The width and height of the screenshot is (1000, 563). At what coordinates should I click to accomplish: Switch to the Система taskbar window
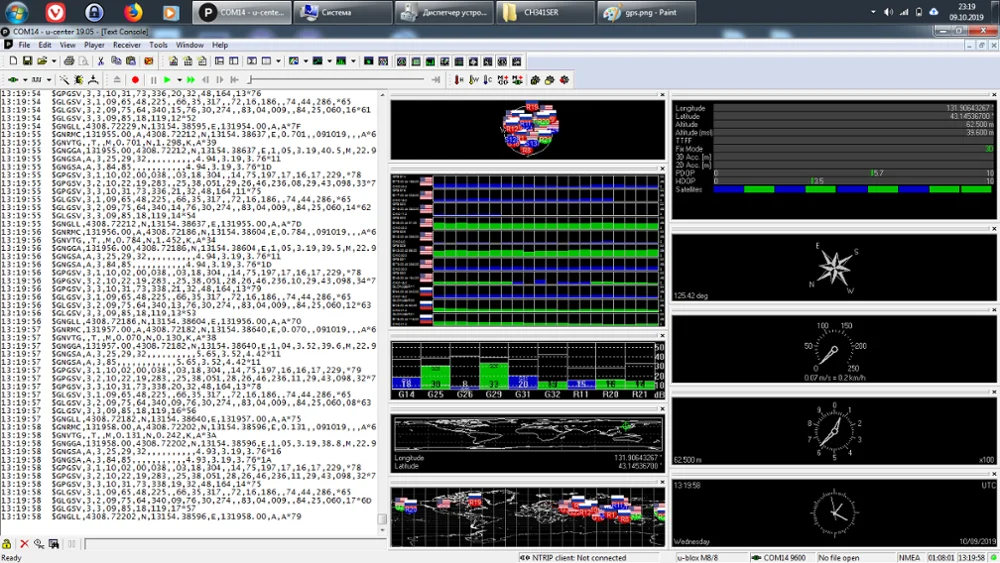point(343,12)
